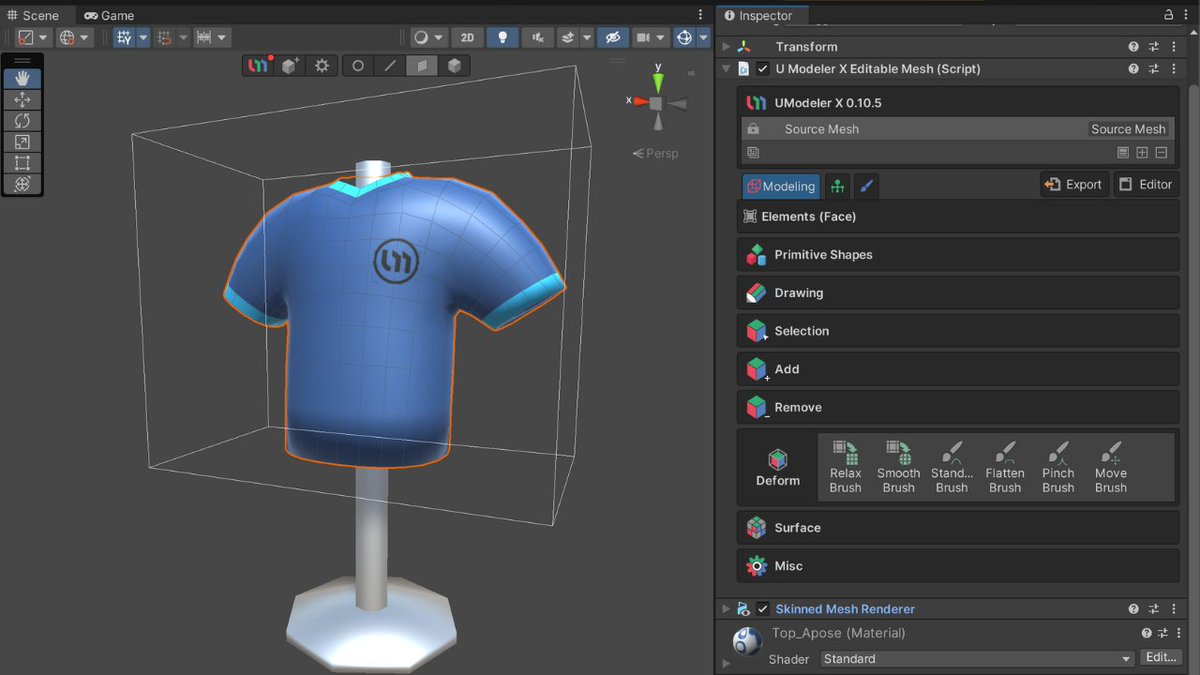This screenshot has height=675, width=1200.
Task: Open the paint brush tab
Action: (x=867, y=186)
